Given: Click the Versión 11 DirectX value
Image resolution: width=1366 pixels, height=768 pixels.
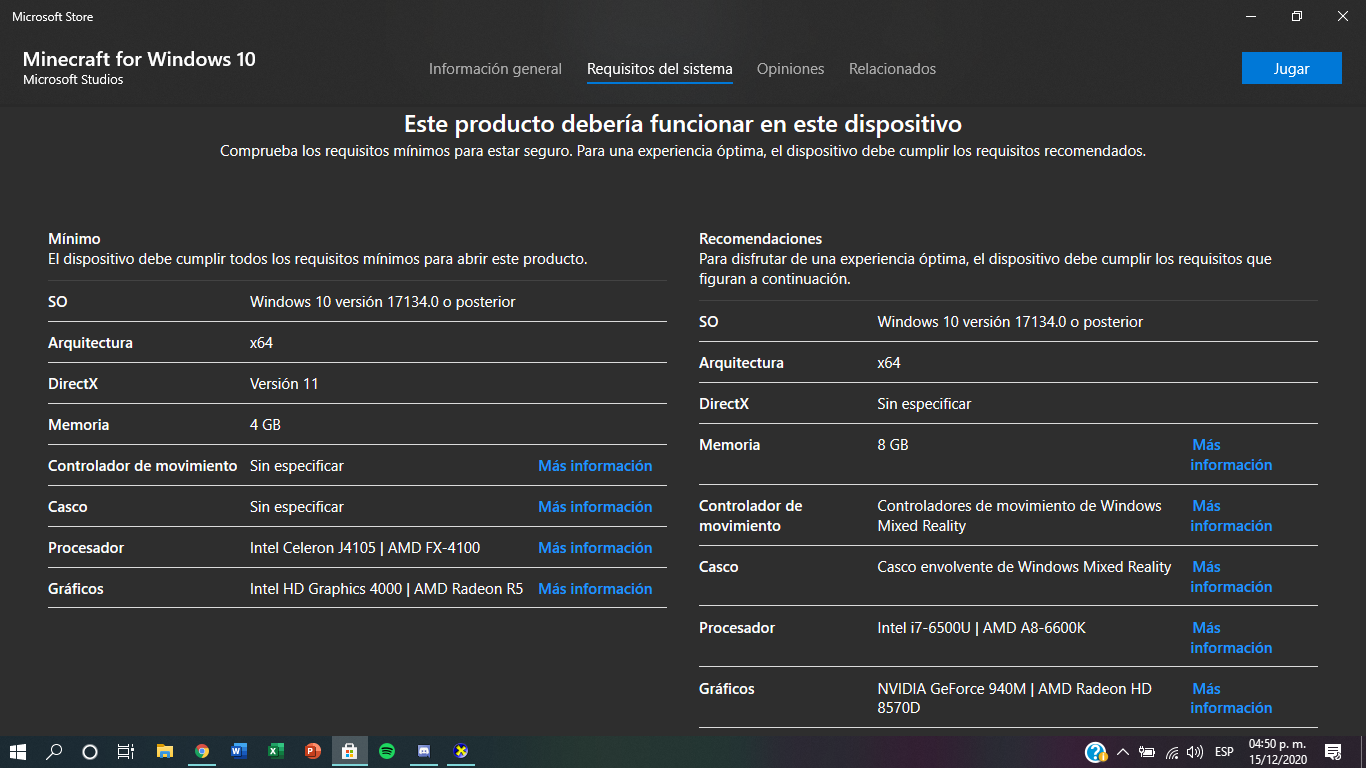Looking at the screenshot, I should [x=284, y=384].
